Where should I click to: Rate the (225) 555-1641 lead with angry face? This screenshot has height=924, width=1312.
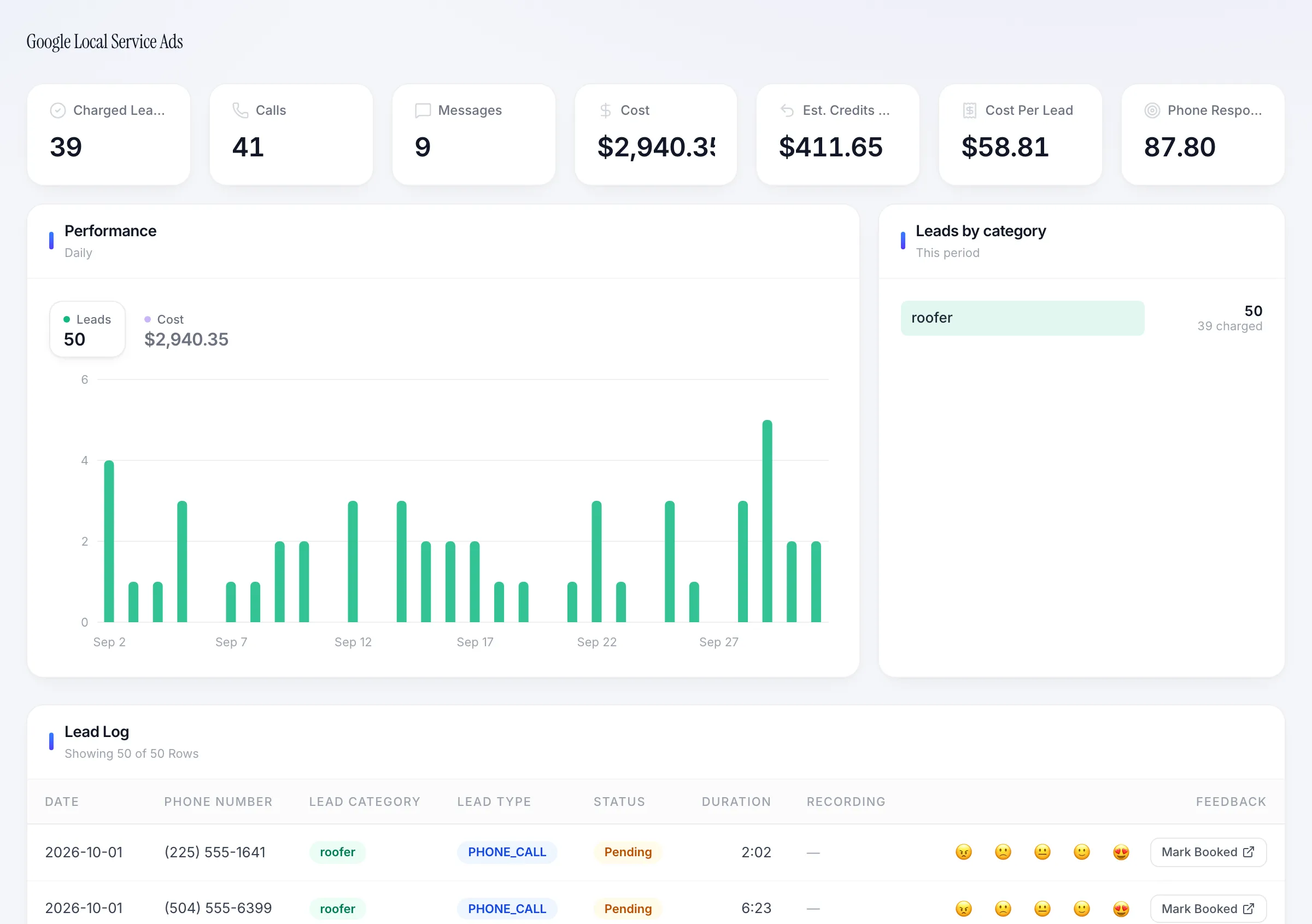(963, 852)
